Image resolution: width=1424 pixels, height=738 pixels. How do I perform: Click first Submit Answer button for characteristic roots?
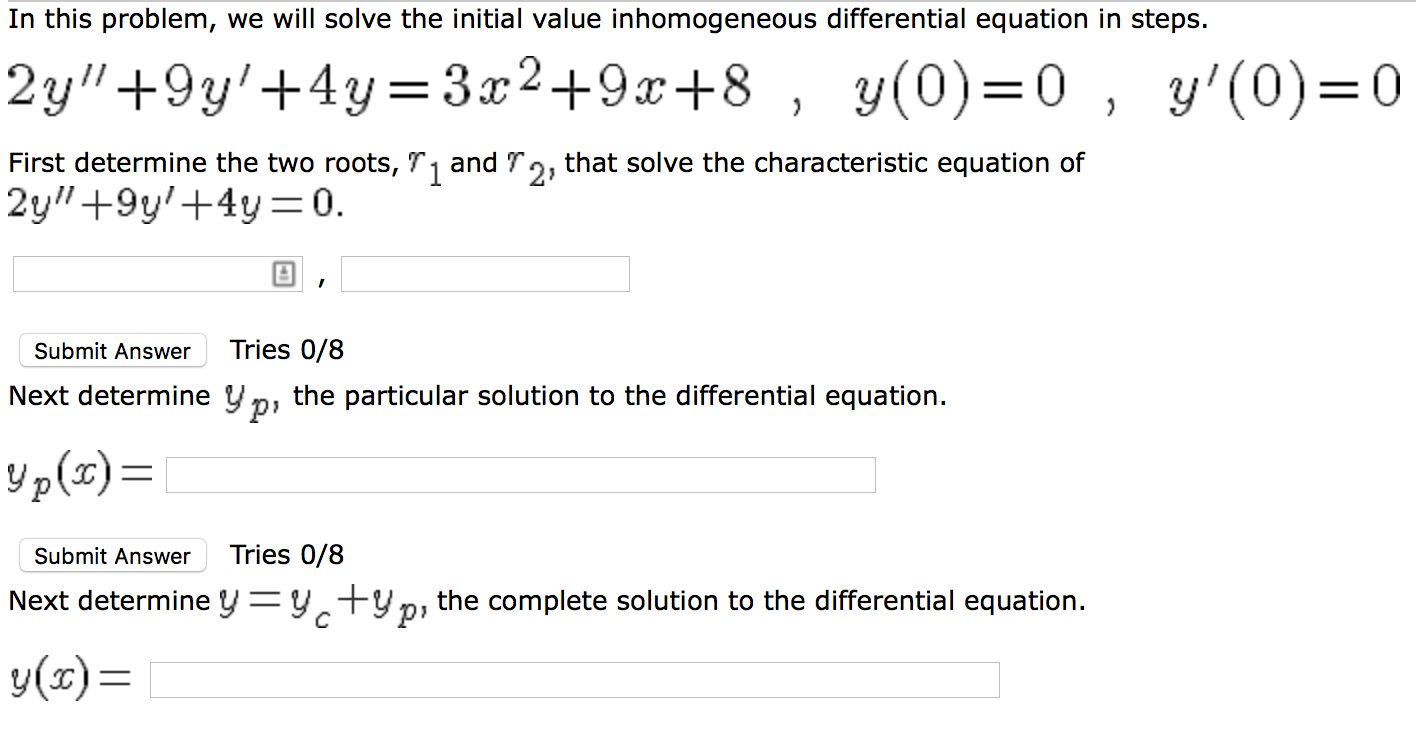pyautogui.click(x=112, y=351)
